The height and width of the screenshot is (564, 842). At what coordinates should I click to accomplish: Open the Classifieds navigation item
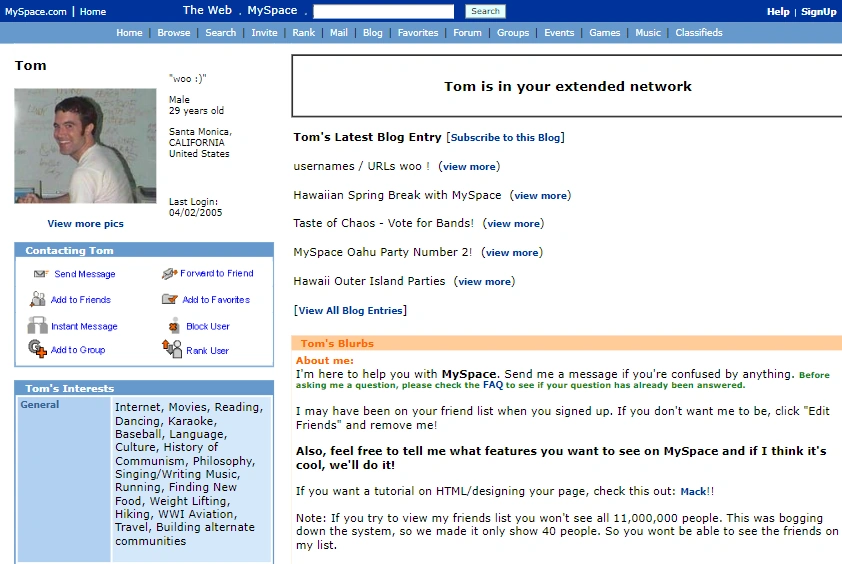(699, 33)
